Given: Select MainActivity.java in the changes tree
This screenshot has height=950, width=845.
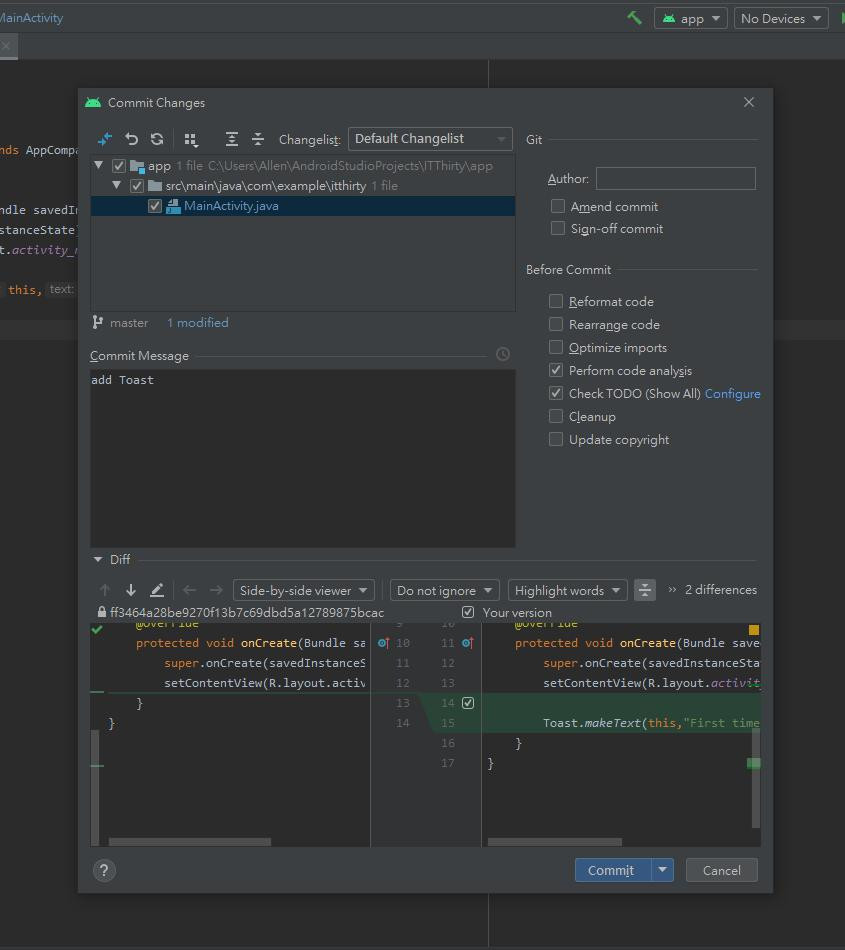Looking at the screenshot, I should point(231,206).
